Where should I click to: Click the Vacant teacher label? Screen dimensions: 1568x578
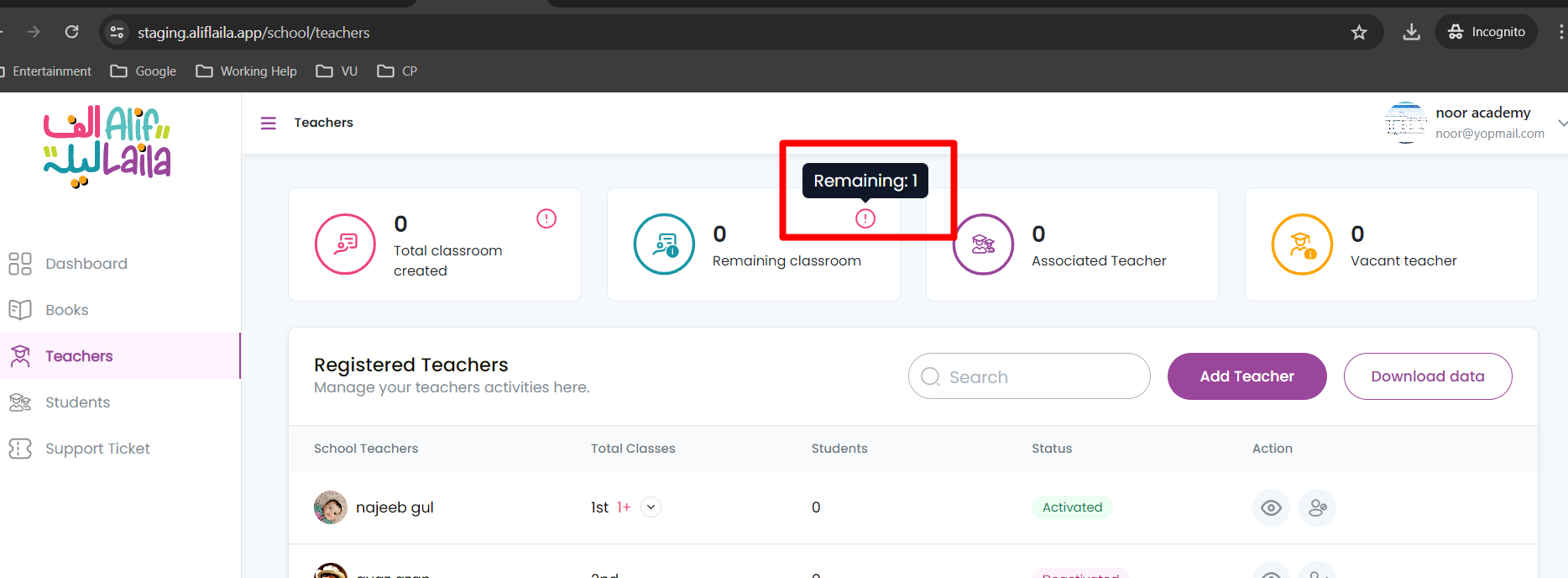(x=1403, y=261)
